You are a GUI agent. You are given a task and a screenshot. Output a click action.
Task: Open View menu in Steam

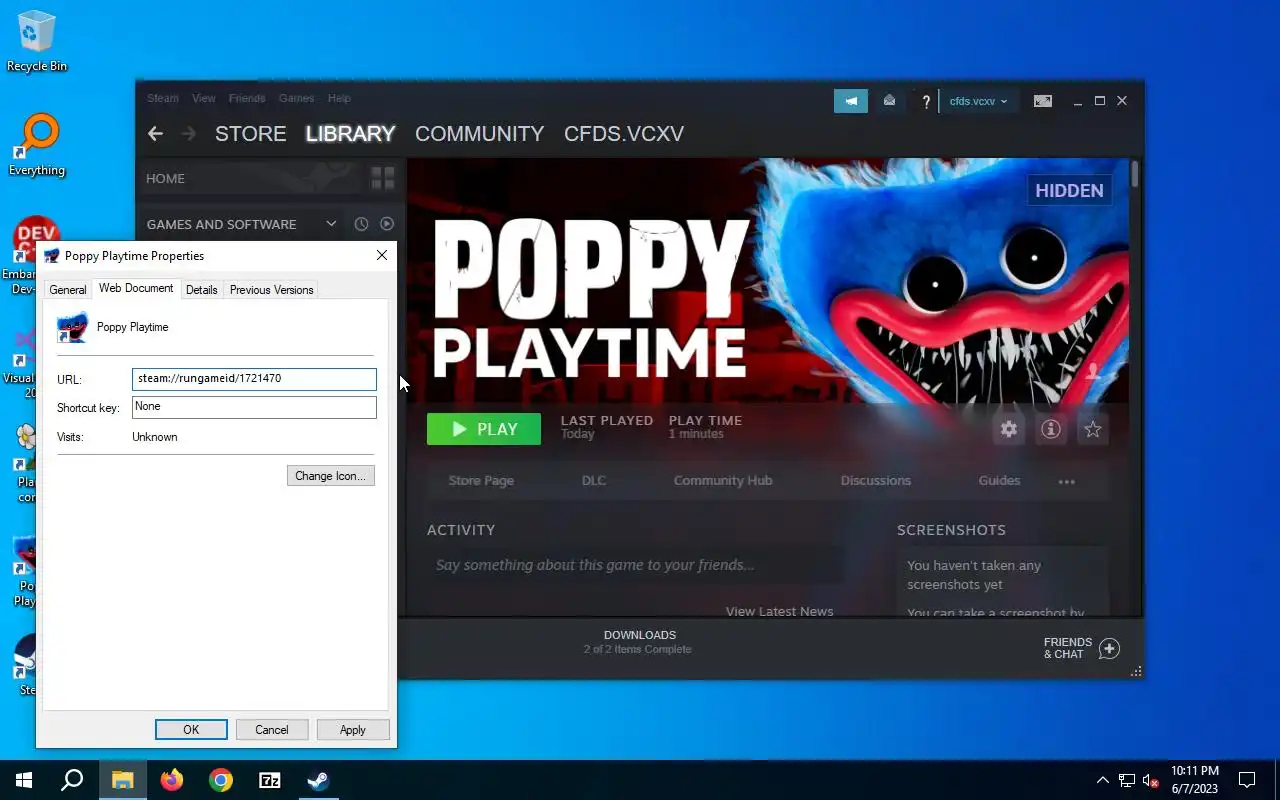pos(204,98)
